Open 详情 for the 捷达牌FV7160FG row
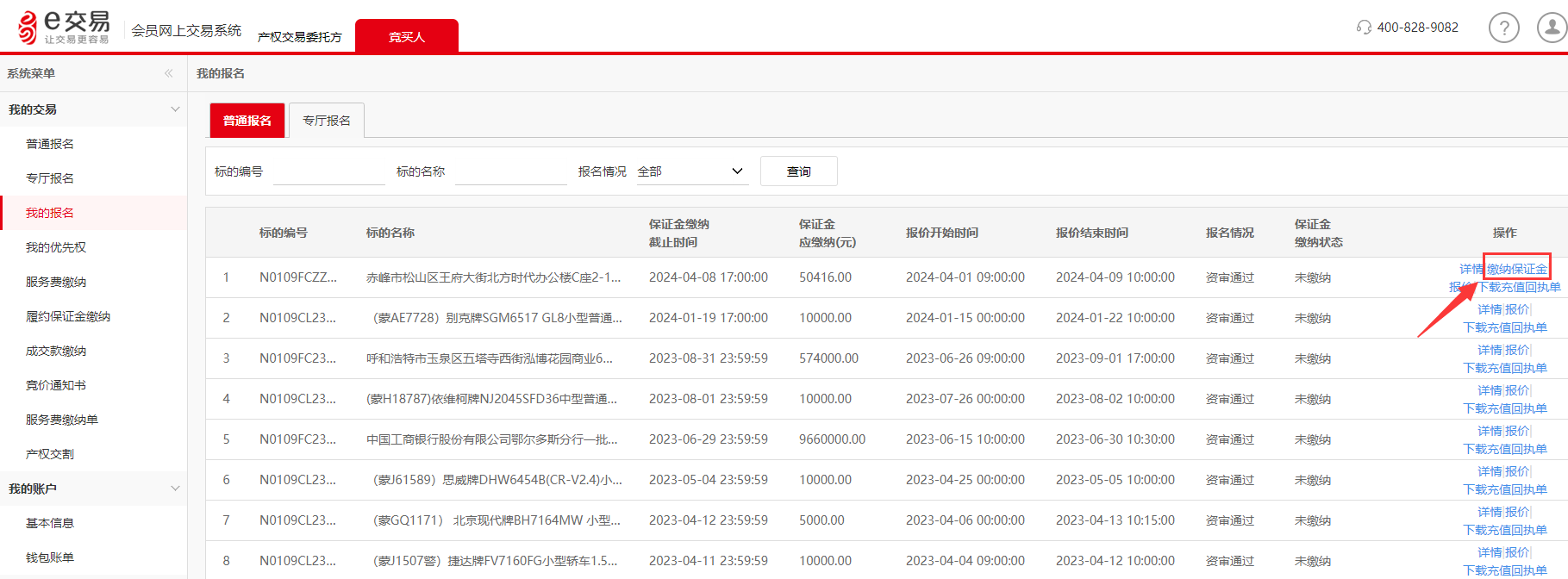1568x579 pixels. coord(1490,552)
